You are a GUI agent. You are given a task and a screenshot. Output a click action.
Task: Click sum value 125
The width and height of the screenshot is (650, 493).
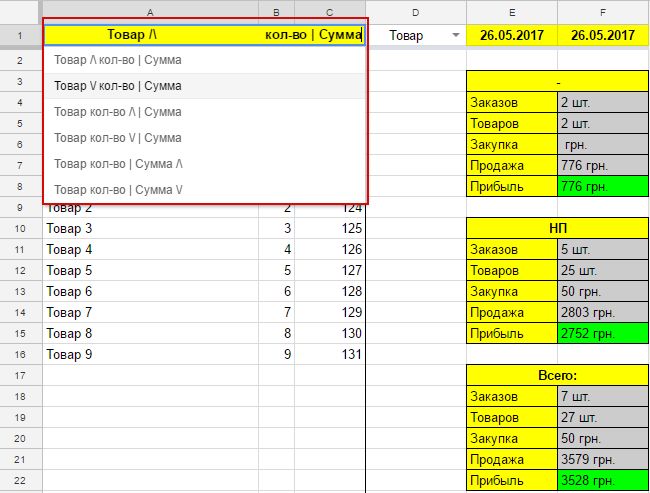coord(330,228)
